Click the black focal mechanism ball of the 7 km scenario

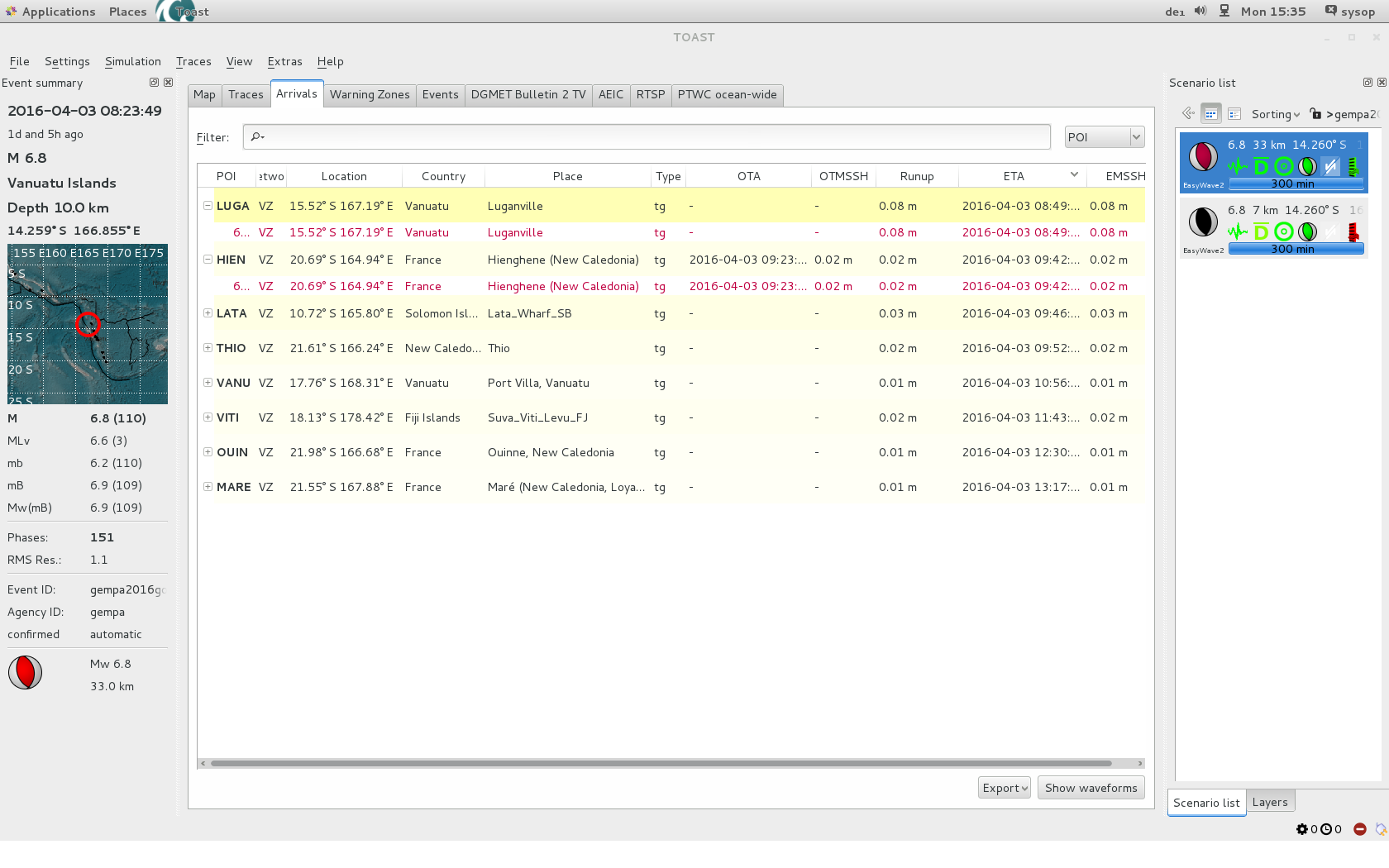click(x=1203, y=222)
